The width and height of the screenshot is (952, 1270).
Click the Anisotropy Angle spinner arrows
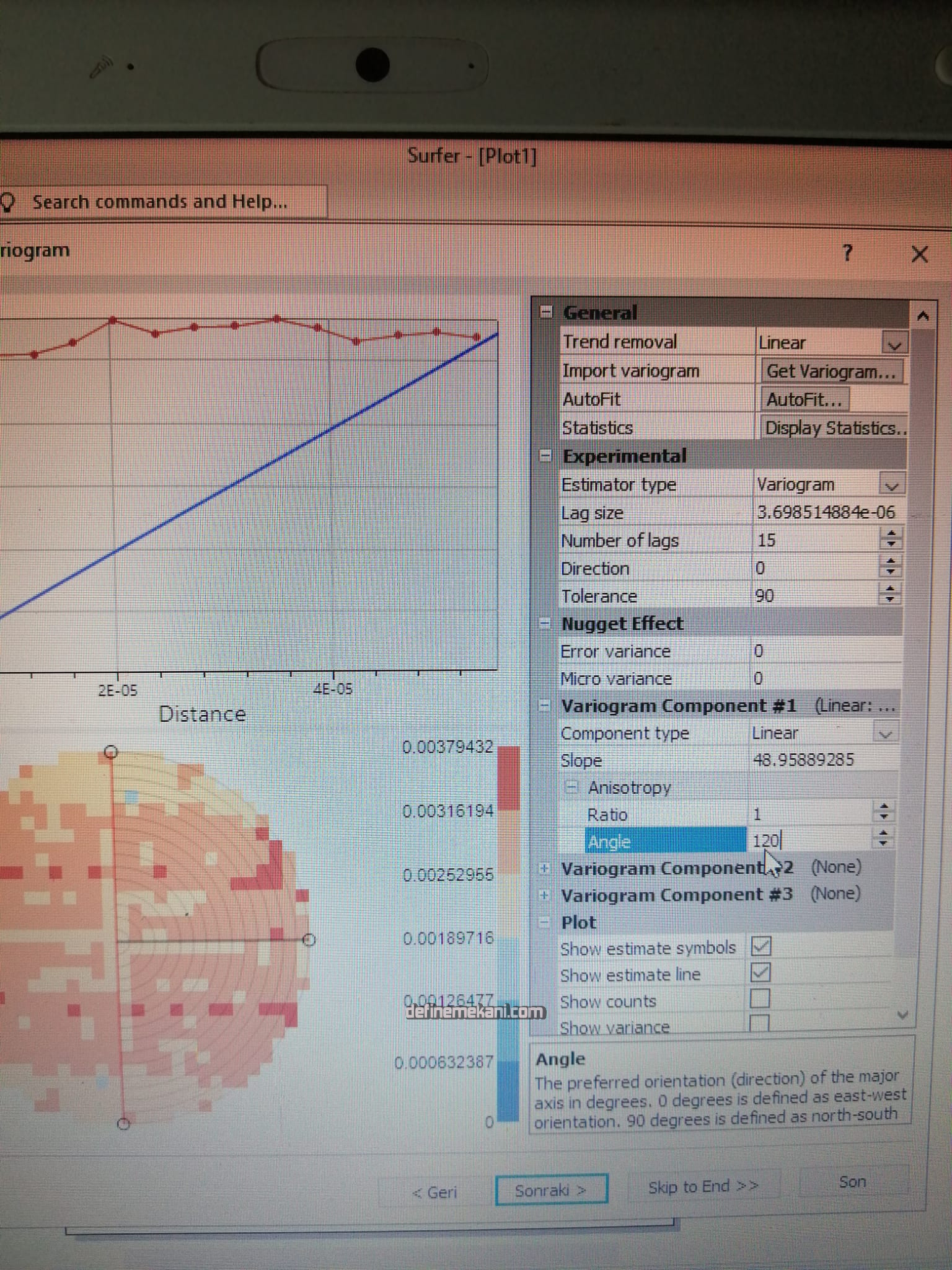883,839
